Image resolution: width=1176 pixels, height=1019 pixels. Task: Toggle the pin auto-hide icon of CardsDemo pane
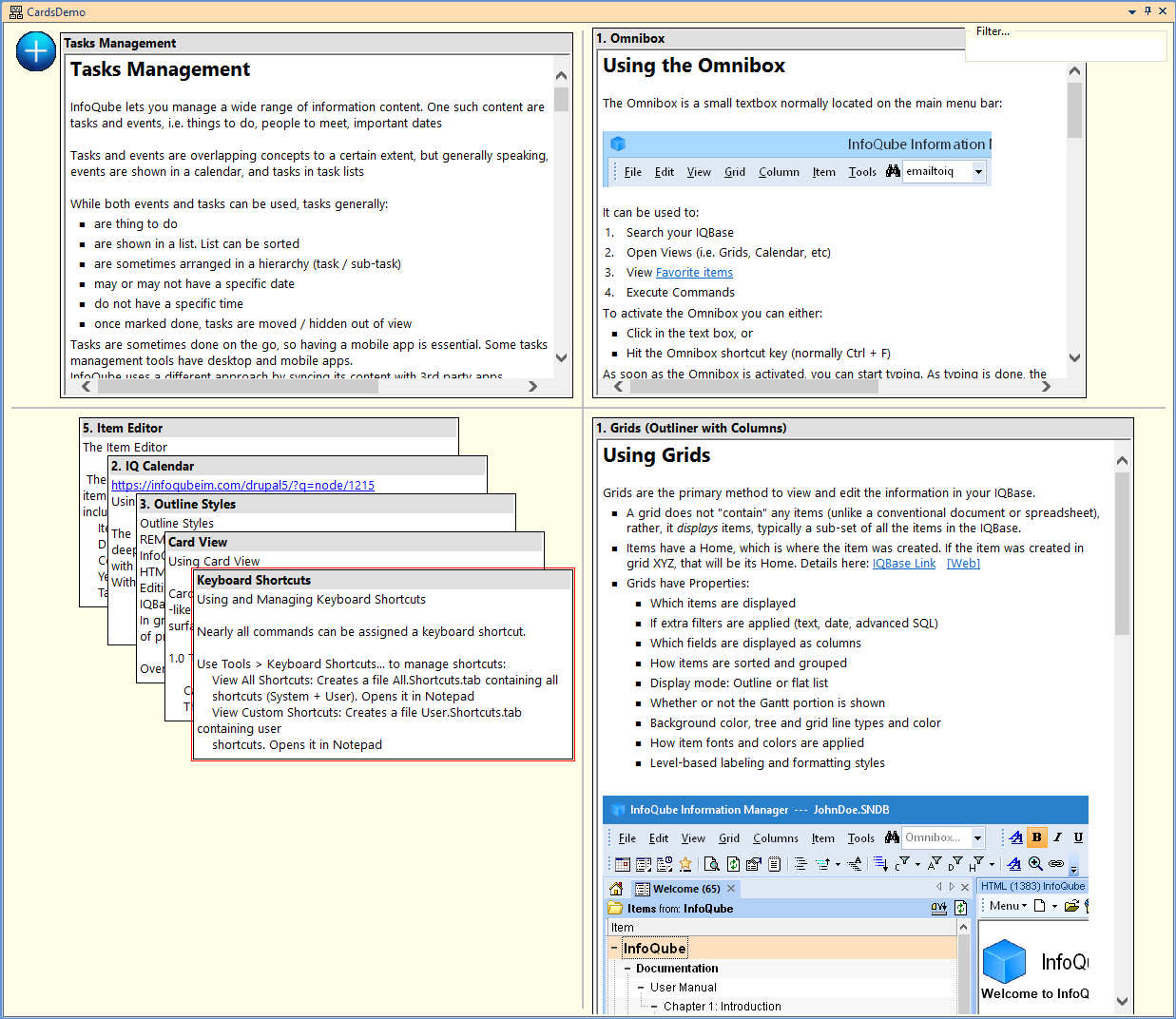(x=1147, y=11)
